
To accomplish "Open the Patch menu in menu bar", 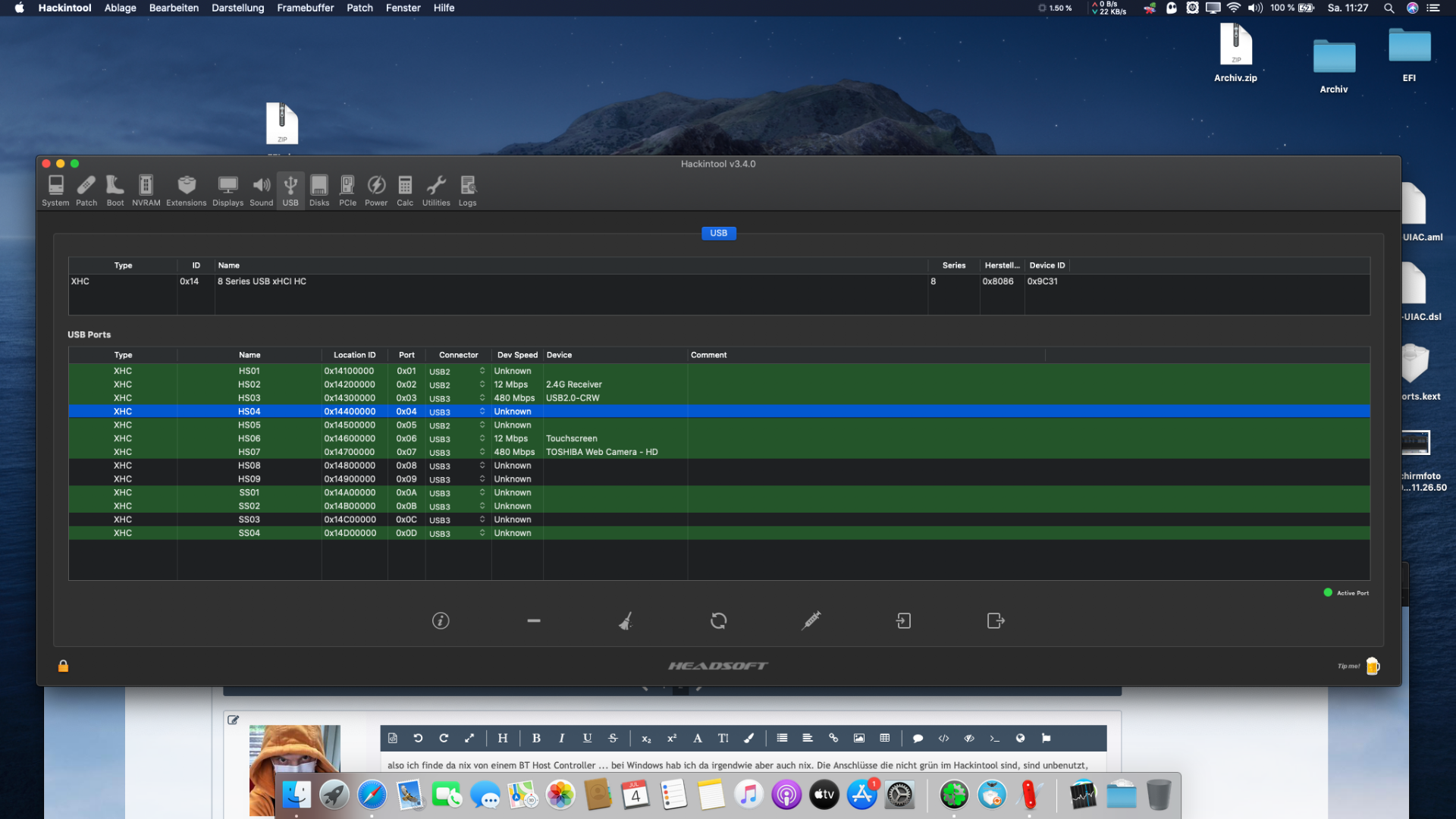I will pos(359,8).
